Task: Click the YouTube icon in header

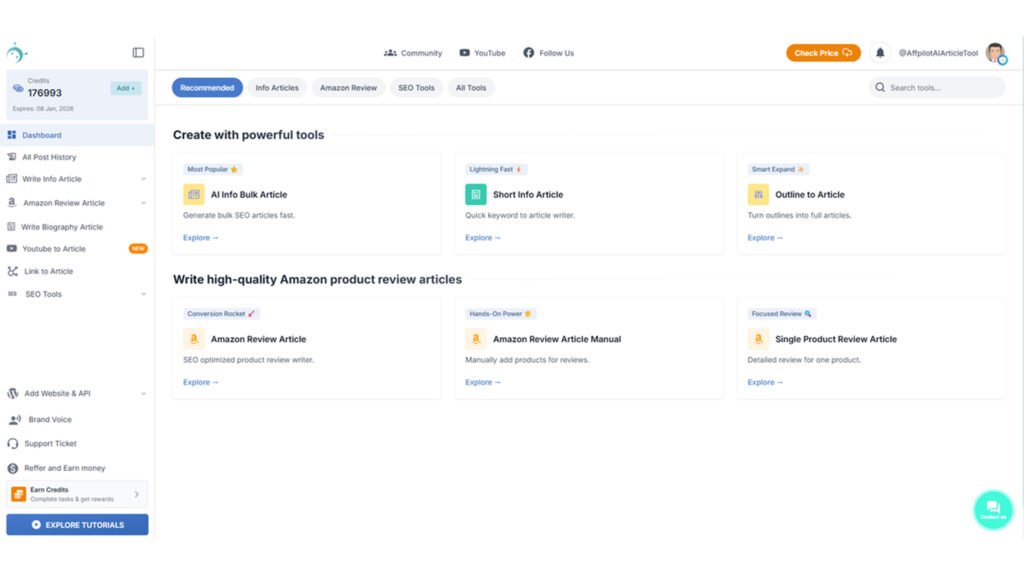Action: click(x=465, y=53)
